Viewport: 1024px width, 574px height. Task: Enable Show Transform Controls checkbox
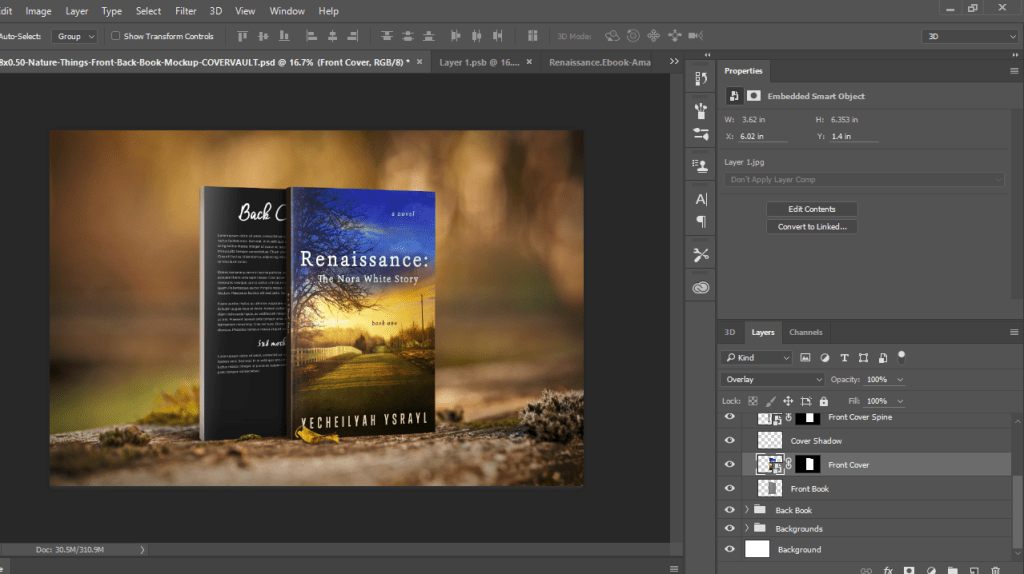[x=115, y=36]
